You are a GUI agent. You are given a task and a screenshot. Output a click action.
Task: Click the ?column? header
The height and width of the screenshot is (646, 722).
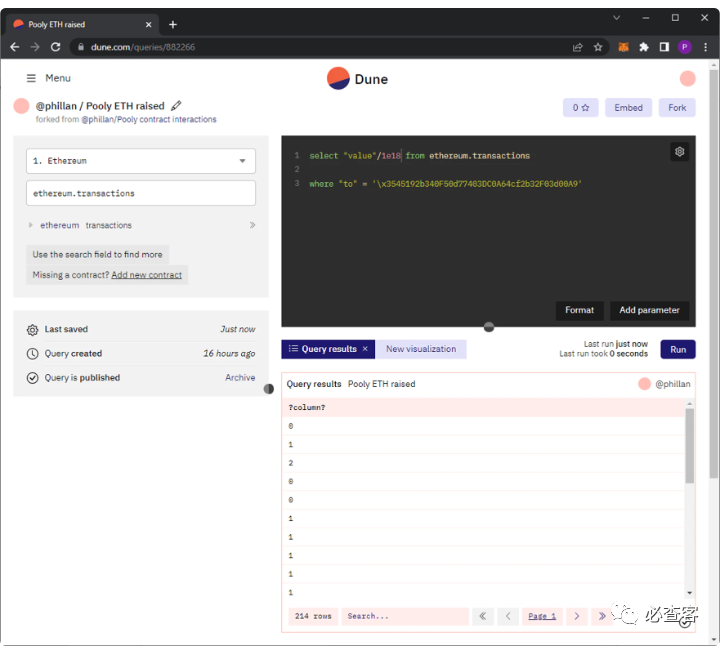click(x=307, y=407)
